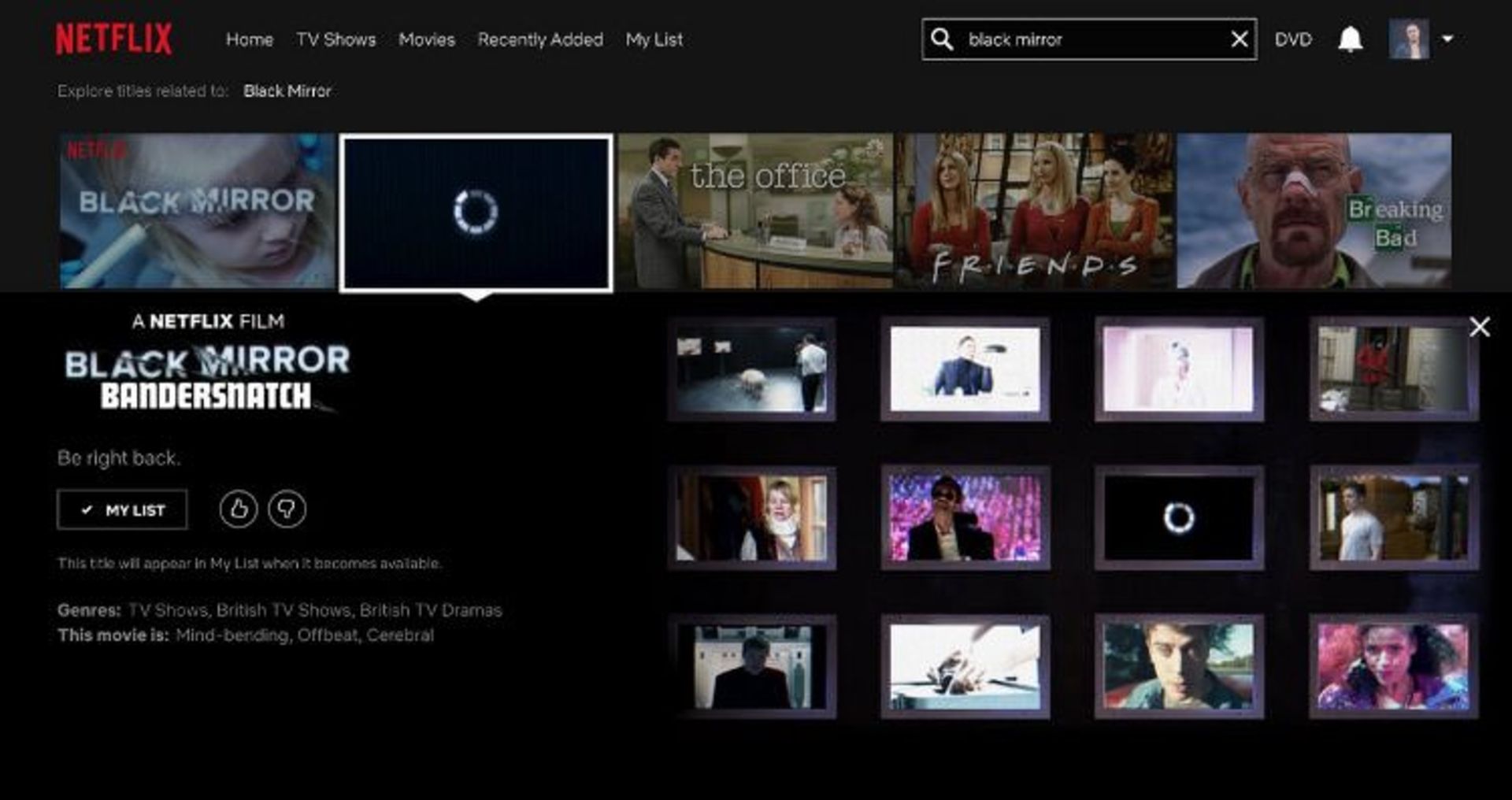Viewport: 1512px width, 800px height.
Task: Click in the black mirror search box
Action: [1089, 39]
